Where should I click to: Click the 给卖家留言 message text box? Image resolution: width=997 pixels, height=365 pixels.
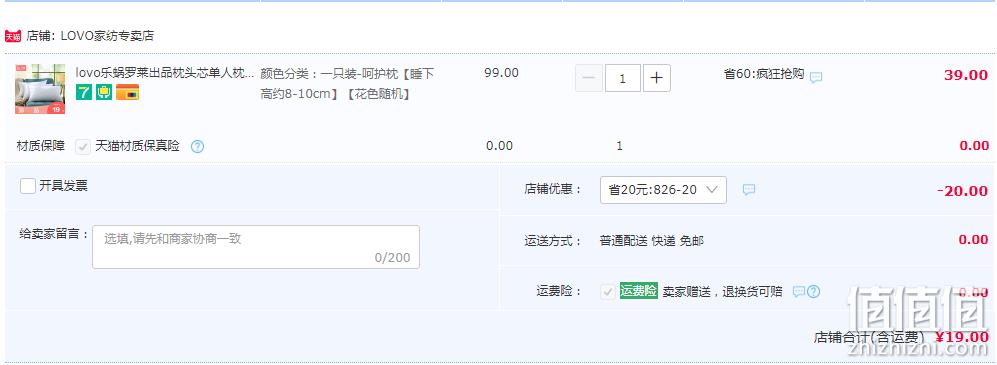[x=256, y=247]
